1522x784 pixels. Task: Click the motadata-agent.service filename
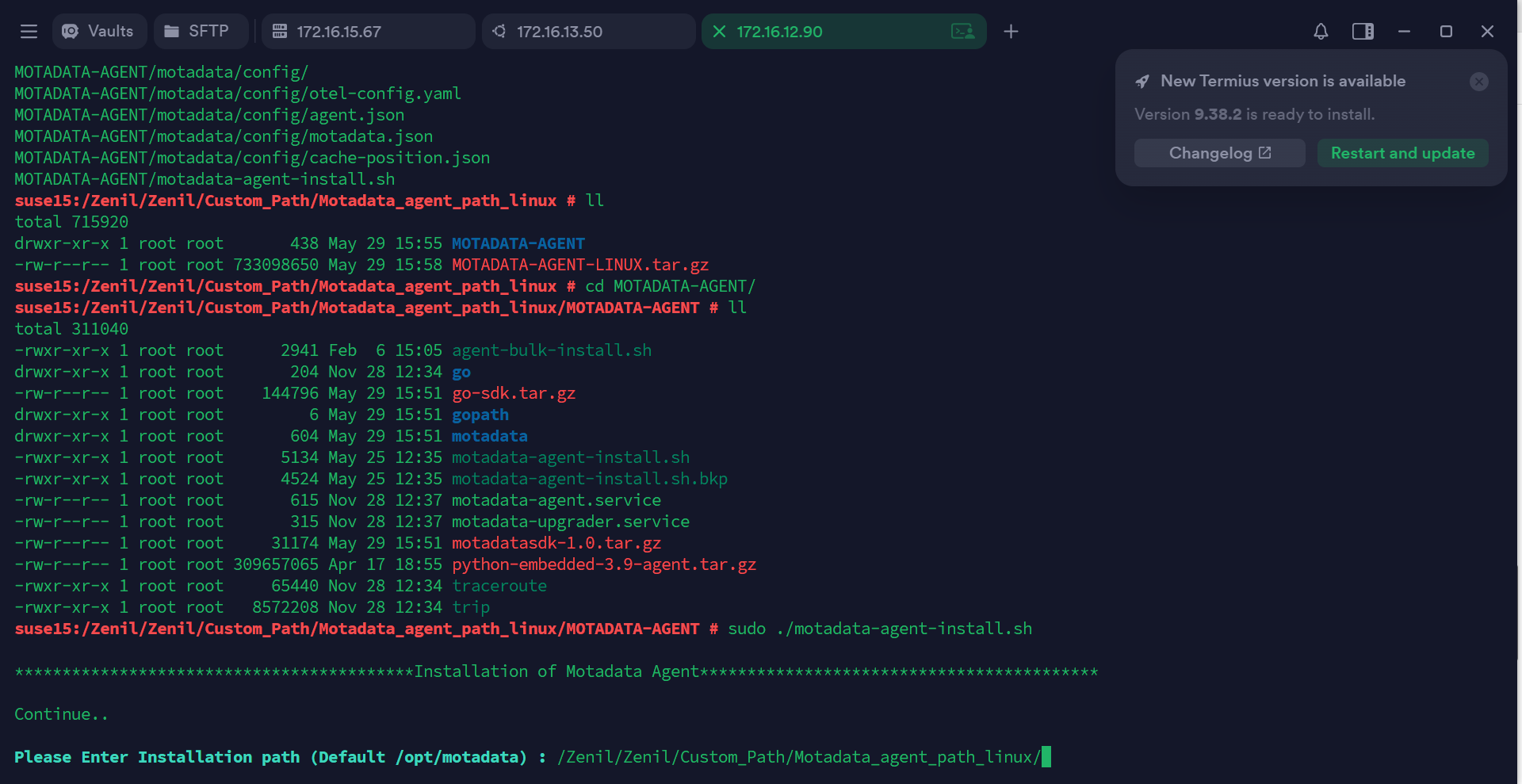[556, 500]
